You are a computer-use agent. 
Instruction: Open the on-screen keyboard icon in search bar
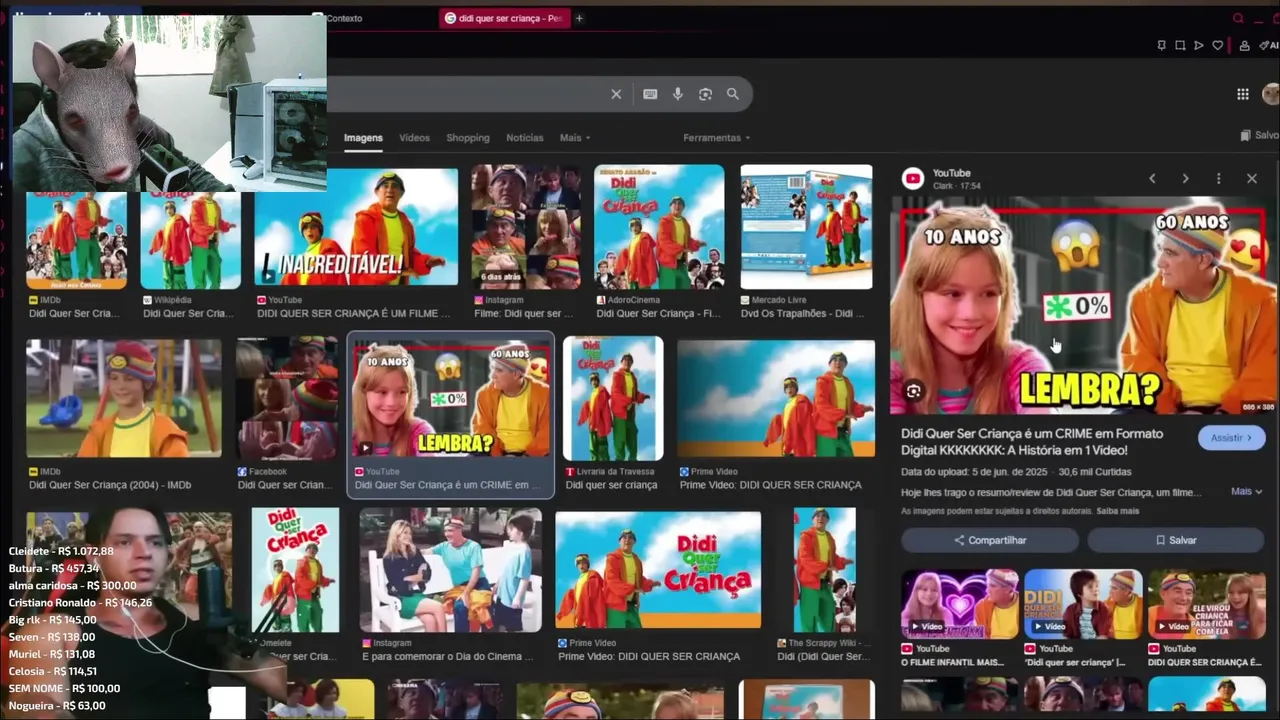650,94
